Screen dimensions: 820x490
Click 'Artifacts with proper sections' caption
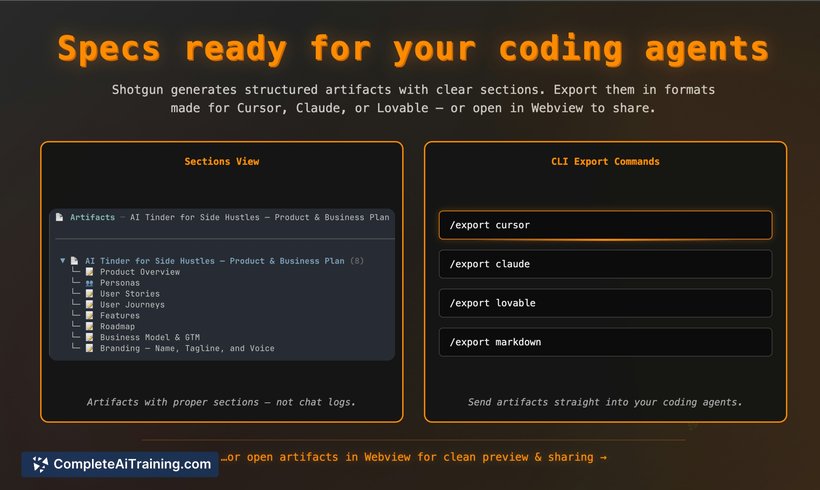pyautogui.click(x=221, y=402)
